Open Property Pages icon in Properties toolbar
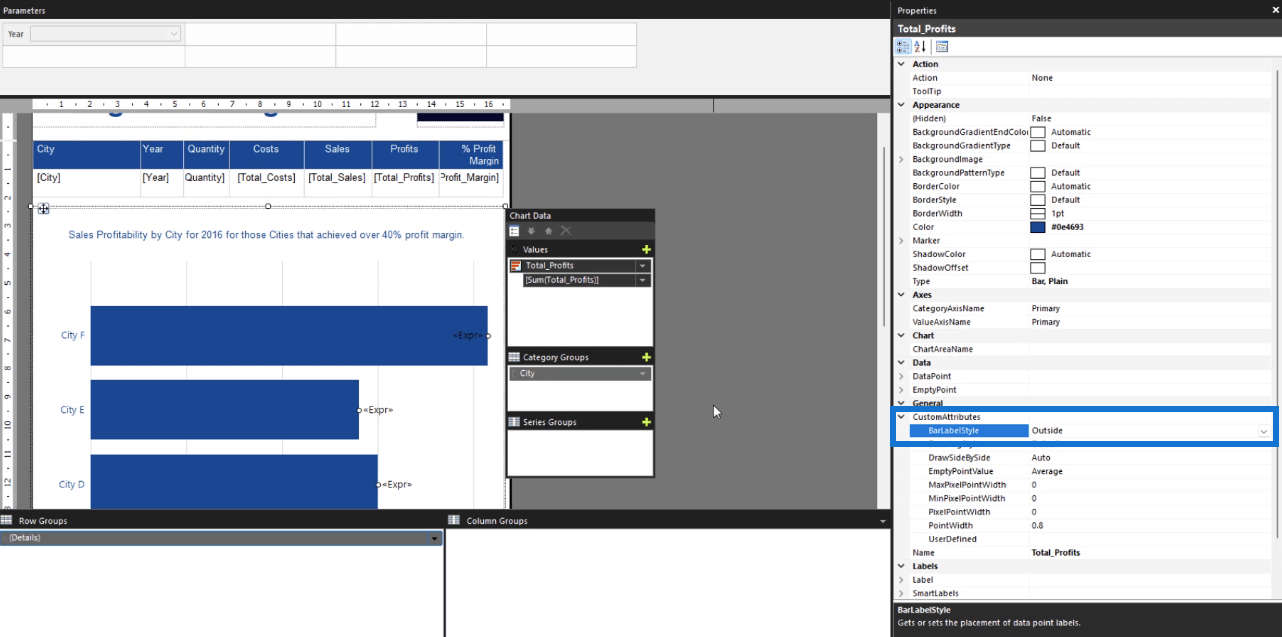 (942, 47)
